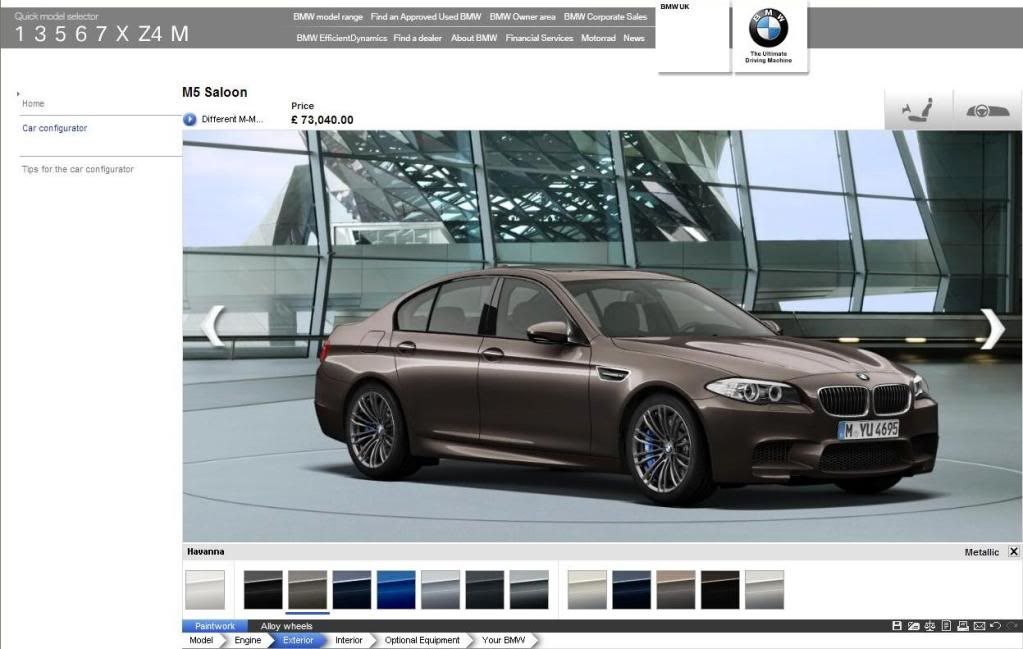The width and height of the screenshot is (1023, 649).
Task: Select 7 Series in quick model selector
Action: (x=101, y=34)
